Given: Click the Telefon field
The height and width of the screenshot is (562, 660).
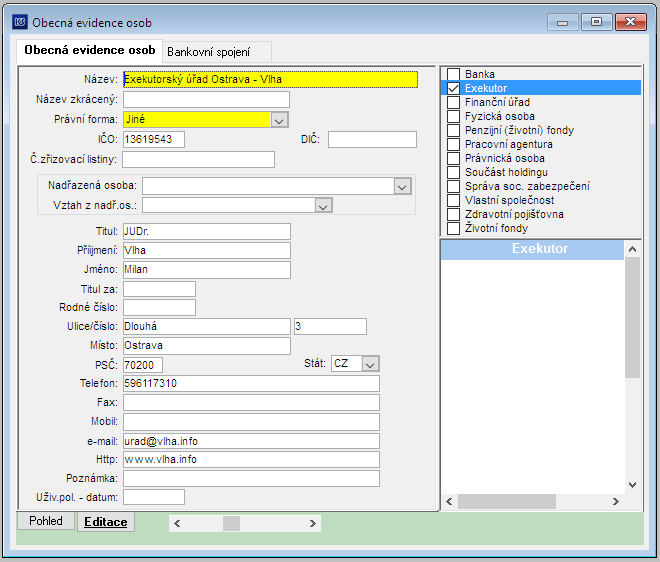Looking at the screenshot, I should click(251, 384).
